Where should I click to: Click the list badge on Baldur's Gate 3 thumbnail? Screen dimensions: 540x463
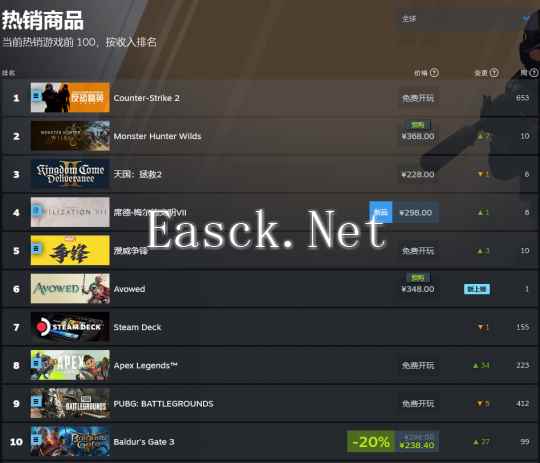[x=37, y=440]
